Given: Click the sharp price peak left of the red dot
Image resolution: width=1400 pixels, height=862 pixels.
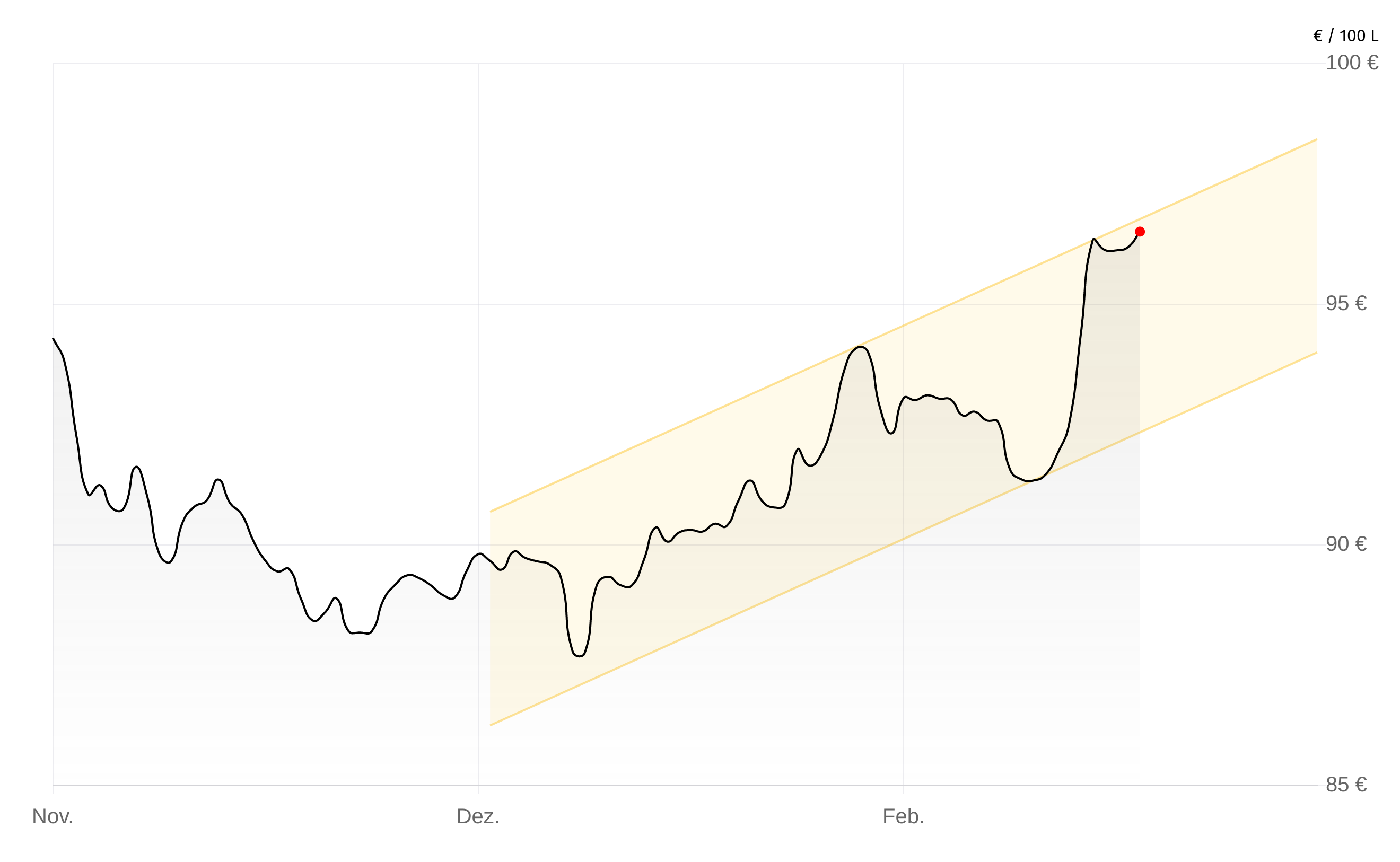Looking at the screenshot, I should (x=1093, y=239).
